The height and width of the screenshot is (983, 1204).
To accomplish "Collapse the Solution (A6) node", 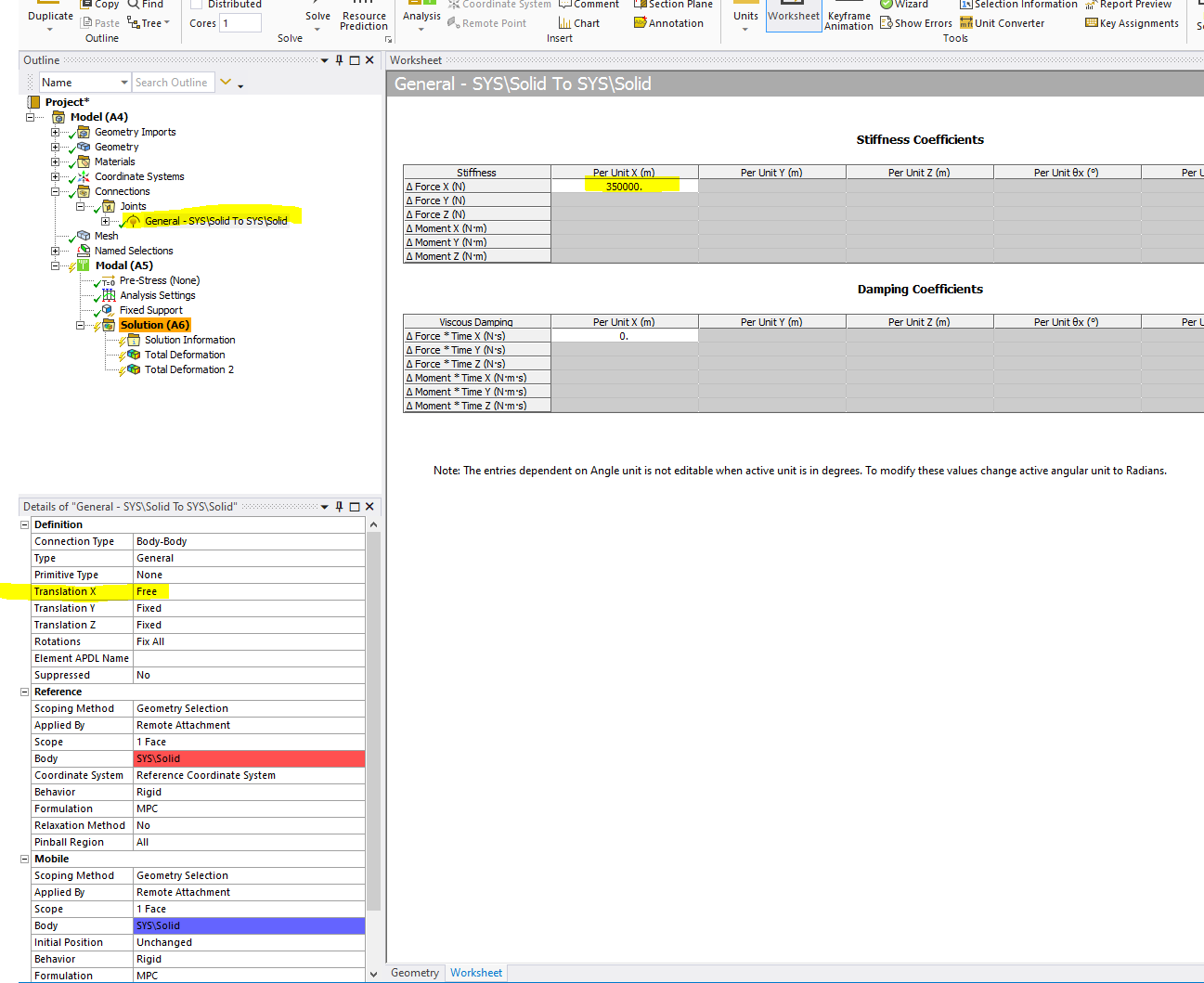I will 81,325.
